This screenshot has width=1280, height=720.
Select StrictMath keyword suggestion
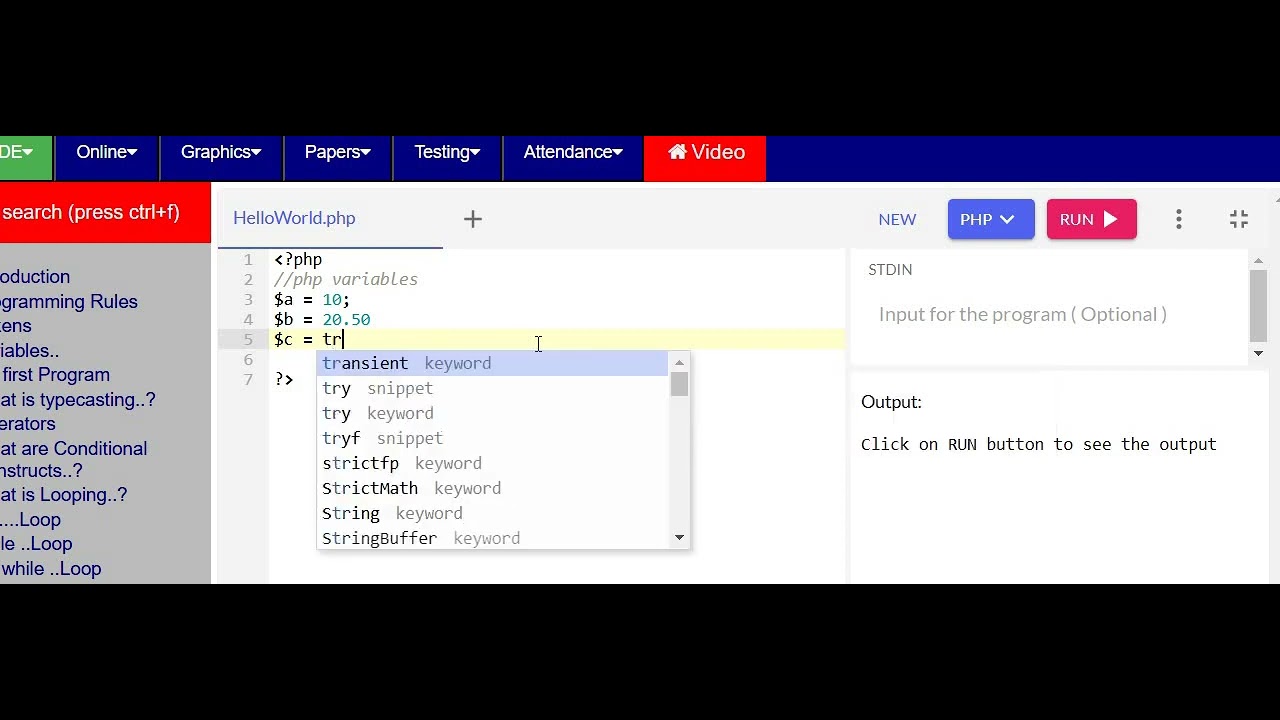point(493,488)
